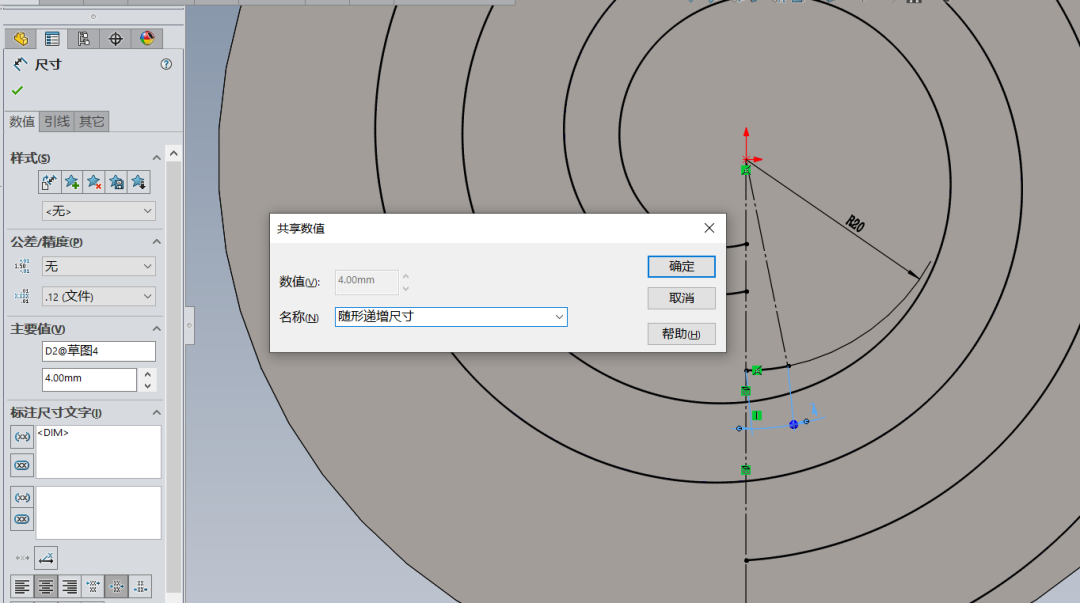Screen dimensions: 1080x603
Task: Click the D2@草图4 name field
Action: click(x=98, y=351)
